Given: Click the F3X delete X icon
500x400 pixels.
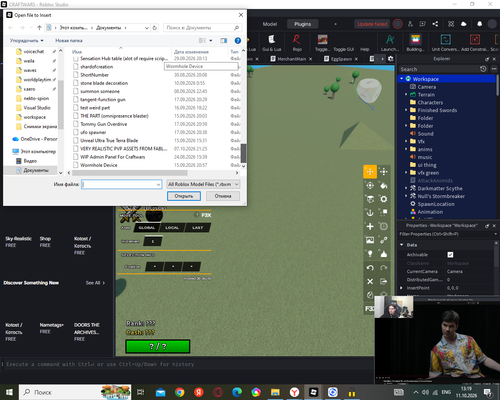Looking at the screenshot, I should coord(370,281).
